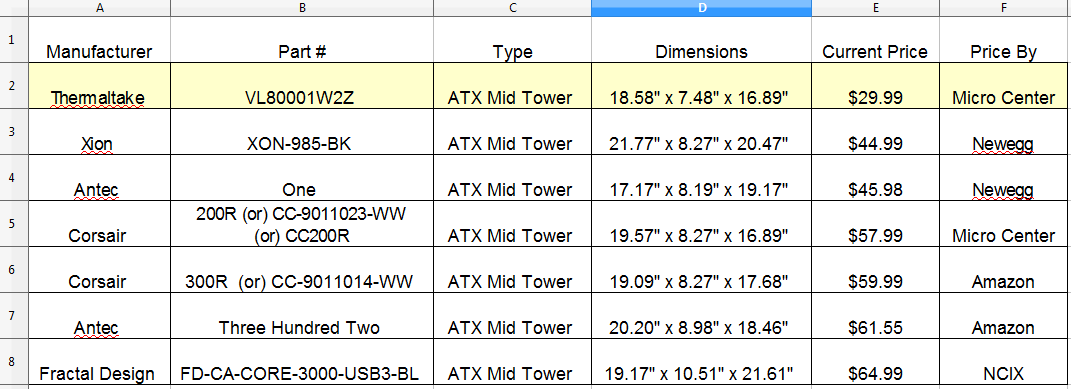The height and width of the screenshot is (389, 1071).
Task: Select row 4 header
Action: point(14,178)
